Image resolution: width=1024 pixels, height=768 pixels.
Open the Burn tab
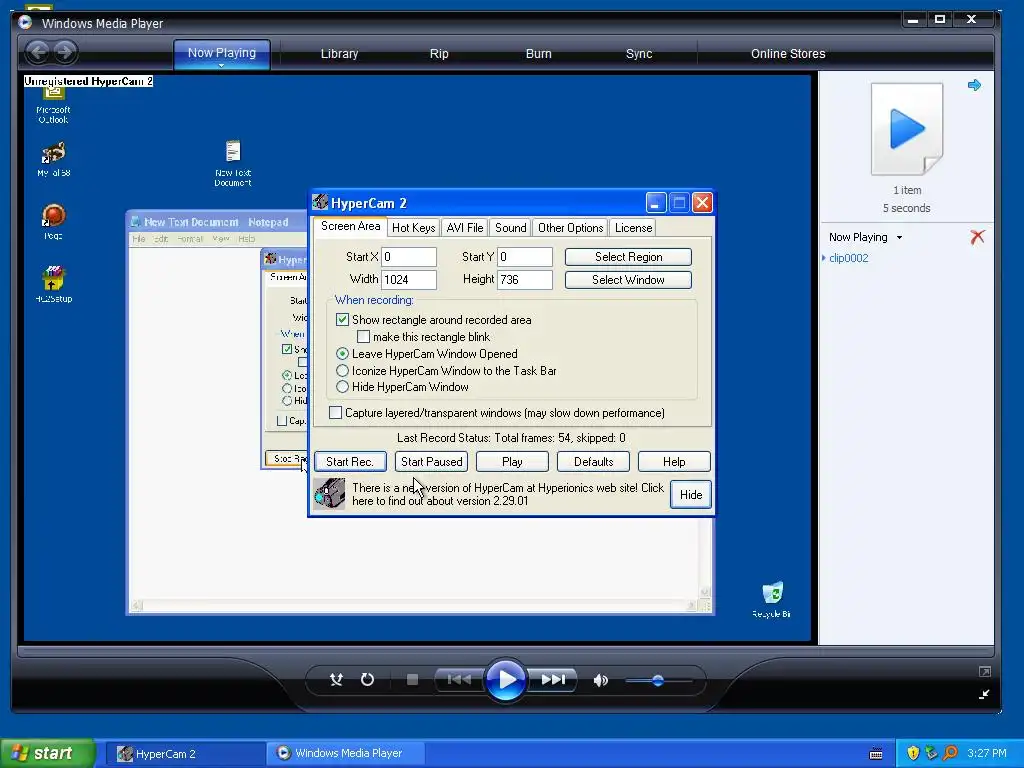[538, 54]
